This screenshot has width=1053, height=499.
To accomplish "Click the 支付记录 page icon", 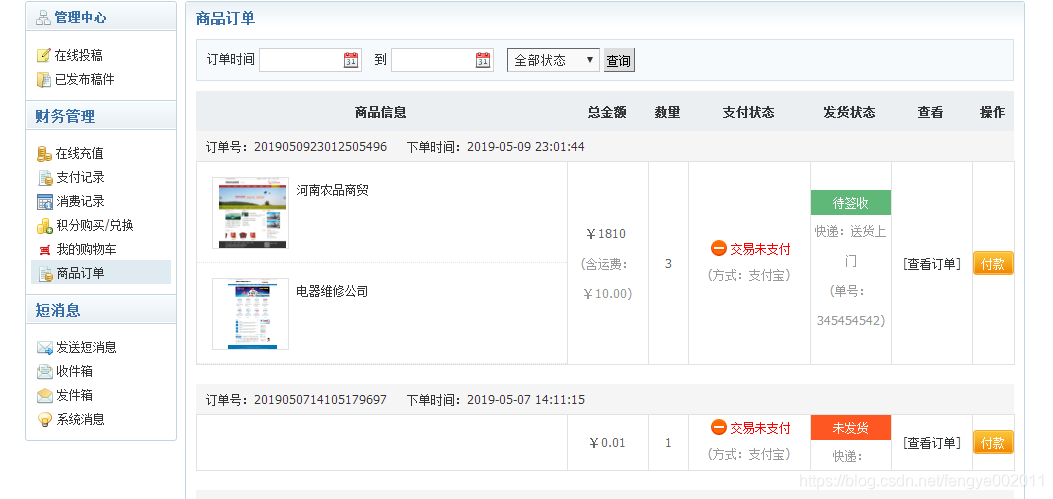I will coord(45,178).
